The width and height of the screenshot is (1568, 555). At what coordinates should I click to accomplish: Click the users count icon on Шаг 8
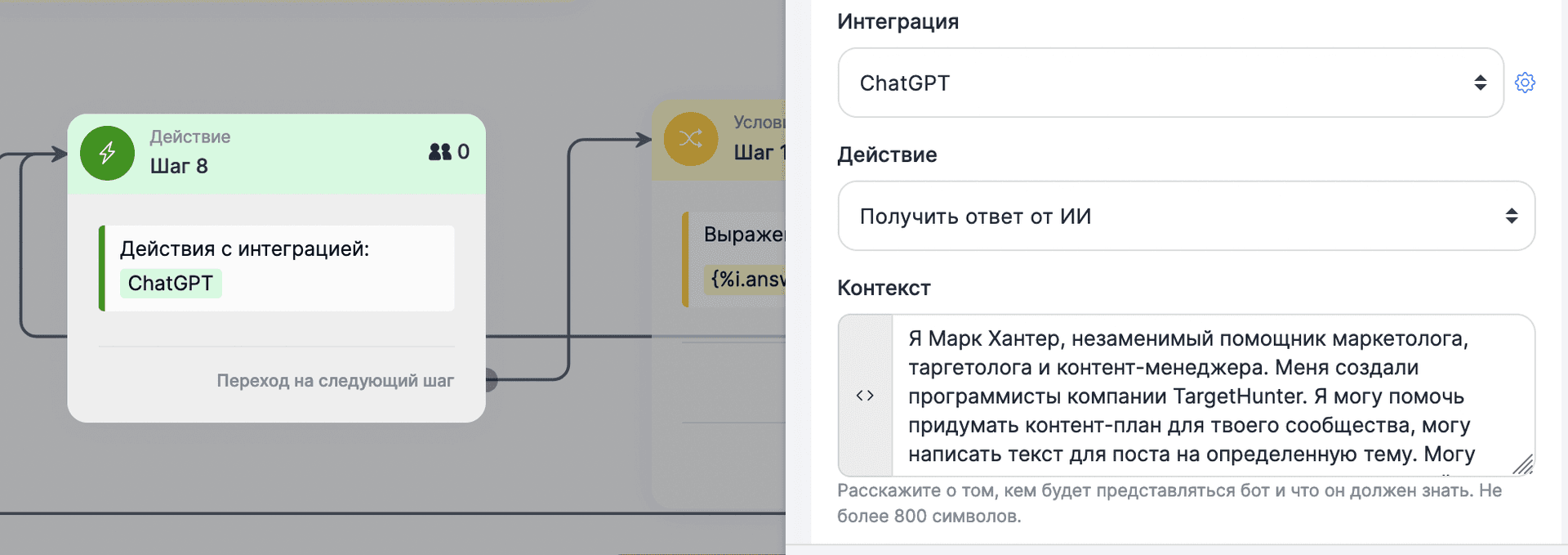(x=440, y=152)
